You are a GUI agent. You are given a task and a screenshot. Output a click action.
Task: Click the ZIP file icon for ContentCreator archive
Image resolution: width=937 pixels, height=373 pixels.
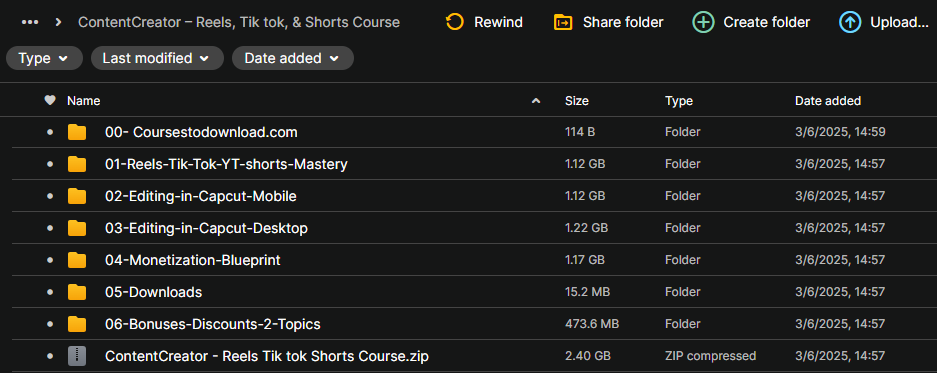click(x=77, y=356)
